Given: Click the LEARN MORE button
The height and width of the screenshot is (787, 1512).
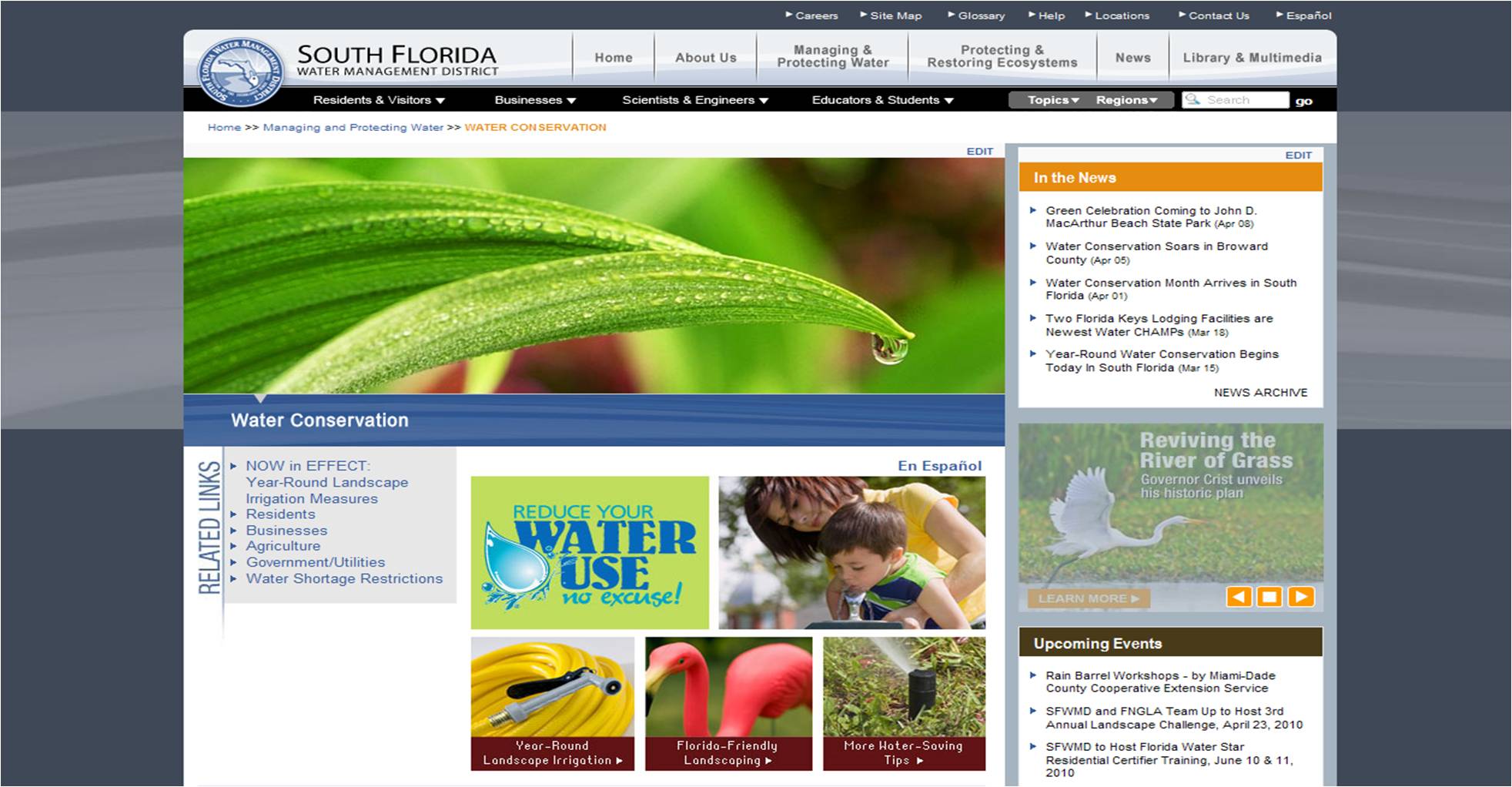Looking at the screenshot, I should pos(1088,598).
